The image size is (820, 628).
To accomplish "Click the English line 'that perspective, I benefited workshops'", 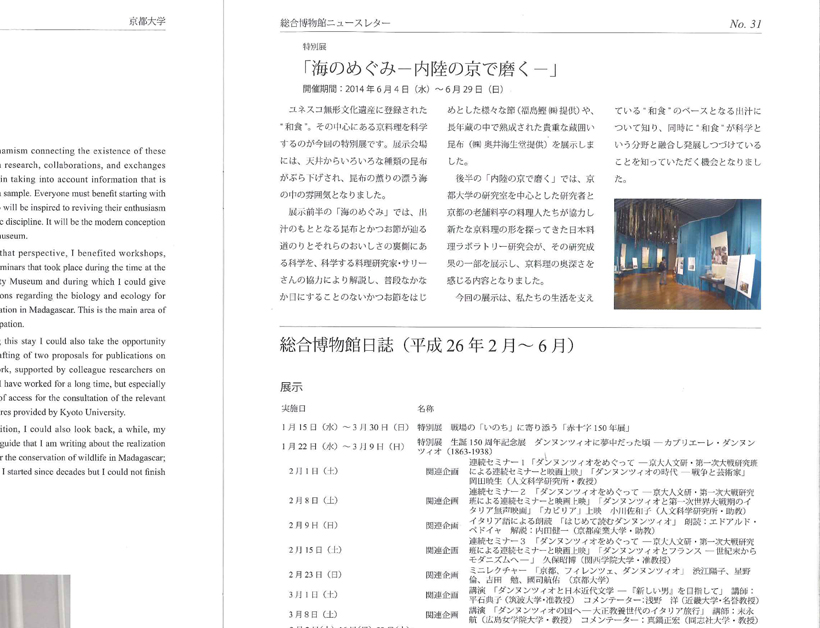I will tap(83, 253).
